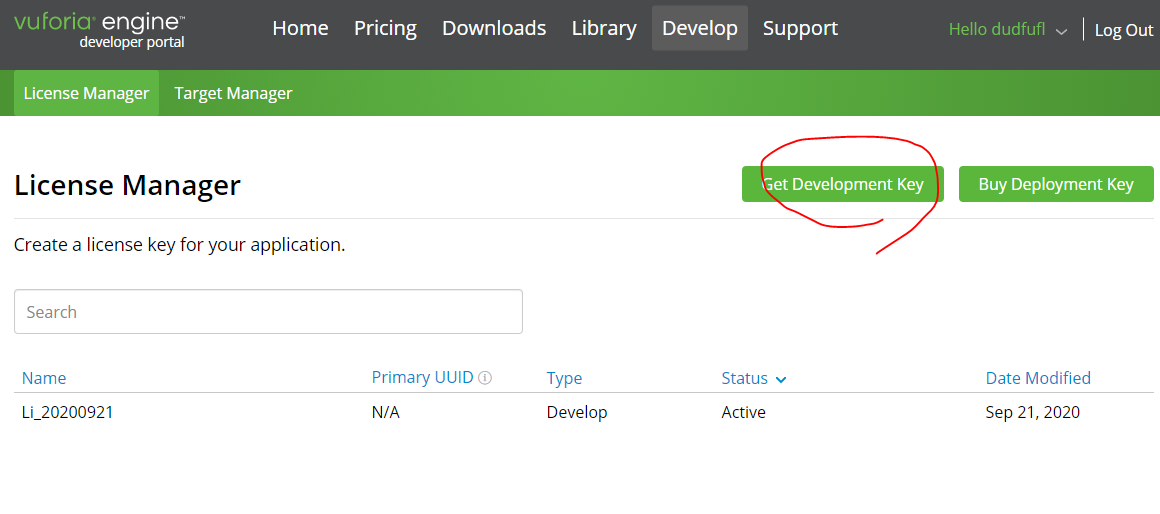Sort licenses by Name column
This screenshot has width=1160, height=514.
point(44,378)
